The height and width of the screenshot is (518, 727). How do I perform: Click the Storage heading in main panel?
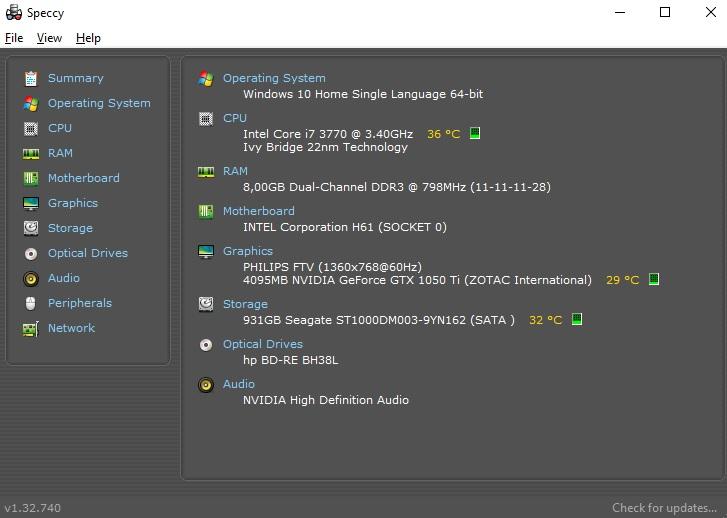click(x=245, y=304)
